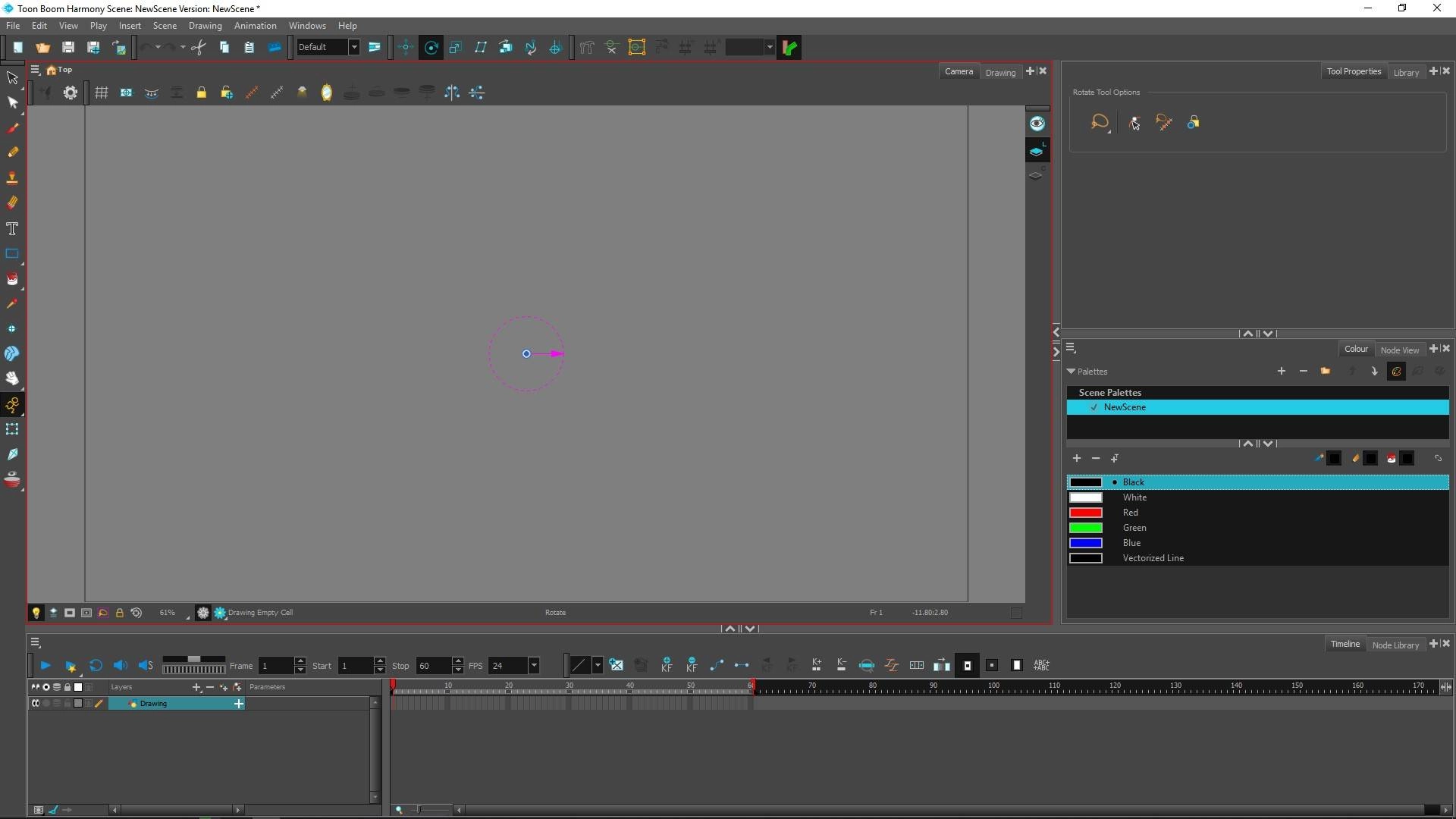This screenshot has height=819, width=1456.
Task: Click the Play button in timeline
Action: (x=45, y=665)
